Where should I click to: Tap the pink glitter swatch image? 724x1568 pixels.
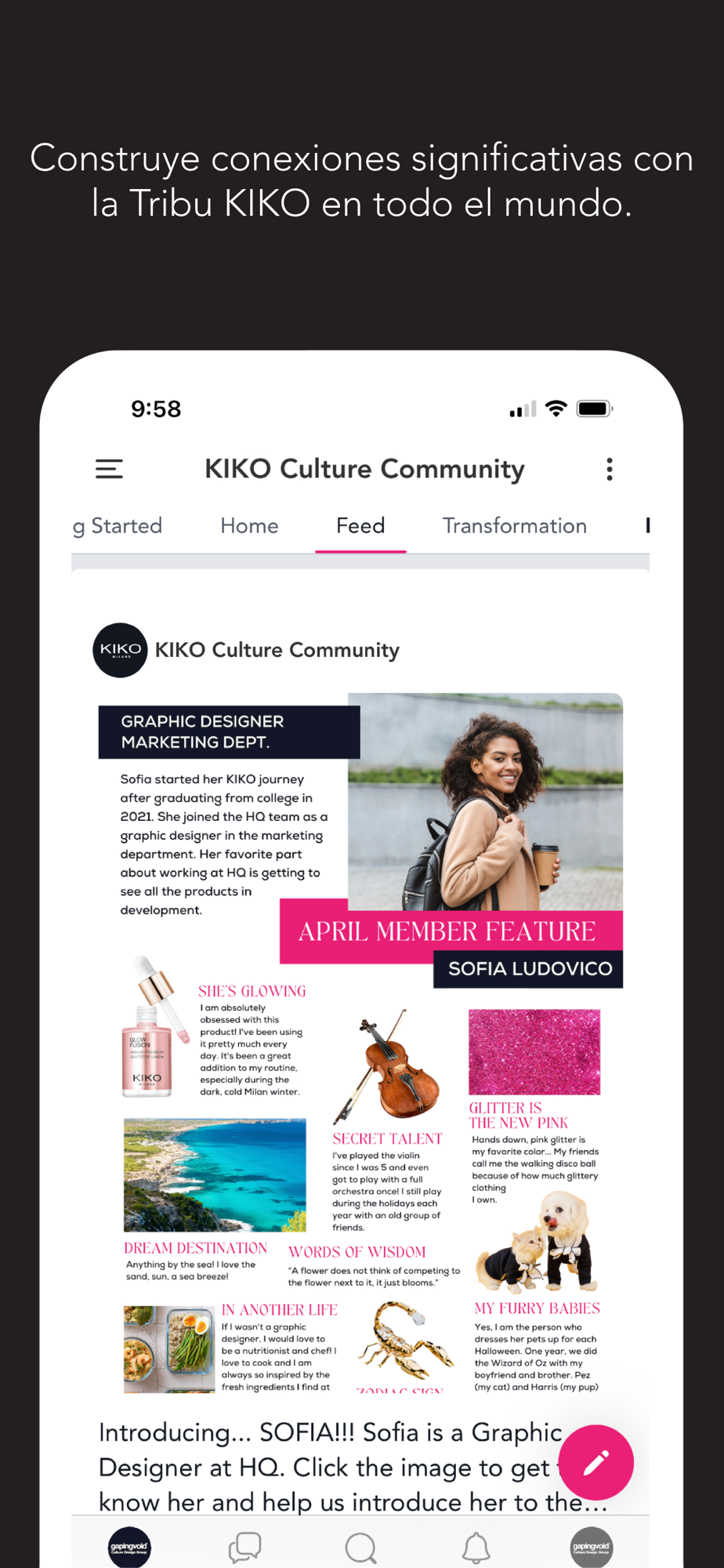(x=534, y=1051)
